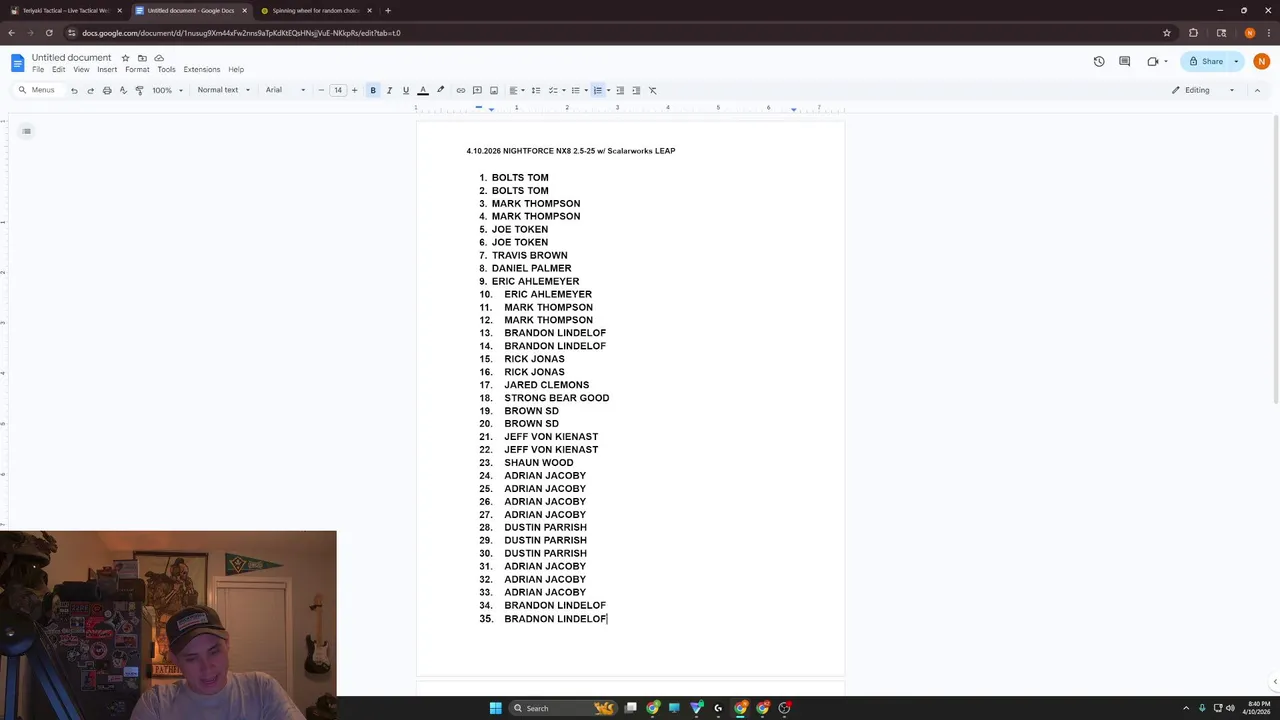Open the Extensions menu
This screenshot has height=720, width=1280.
pos(202,70)
